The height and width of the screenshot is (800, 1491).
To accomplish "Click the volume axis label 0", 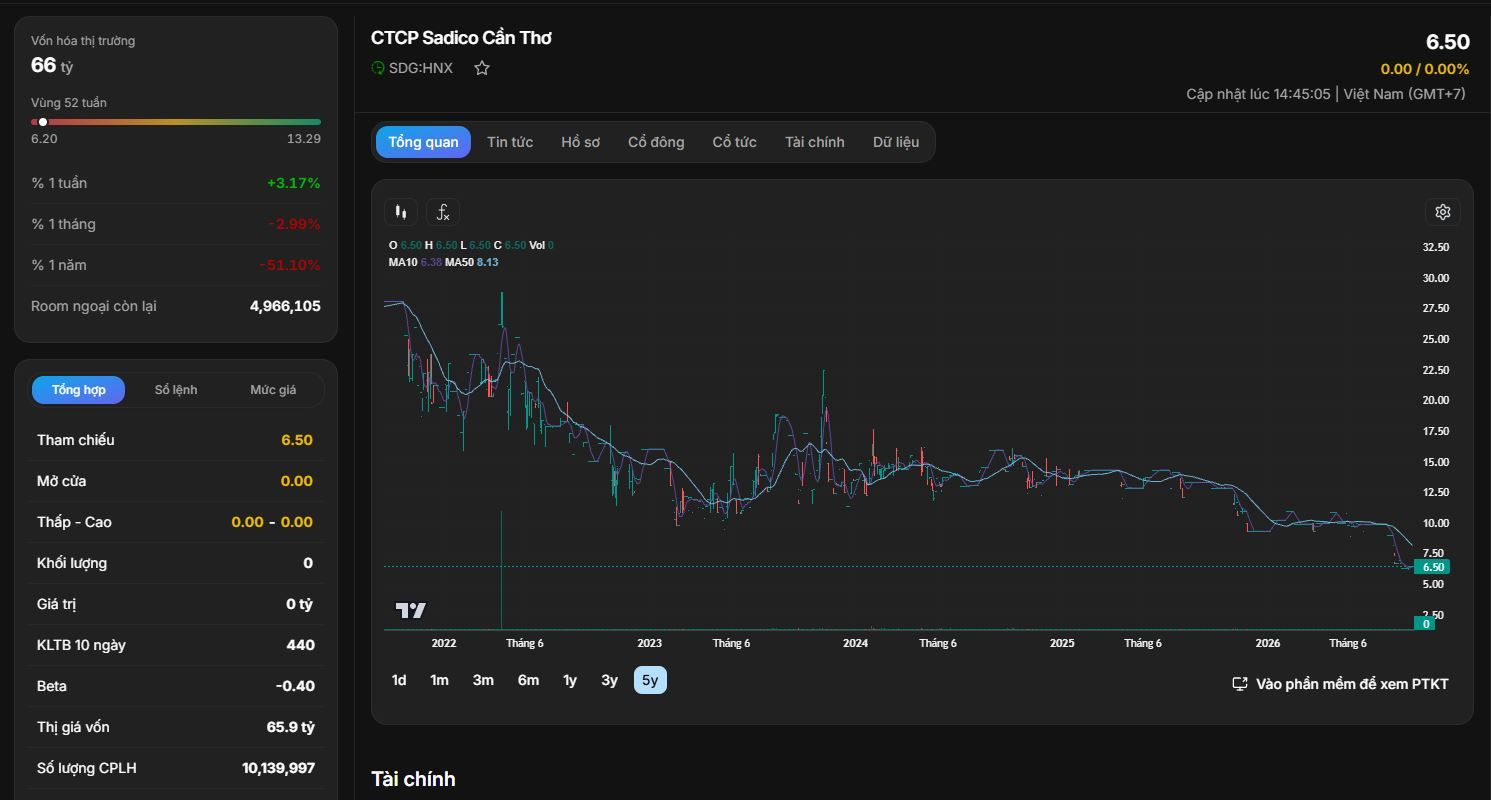I will click(x=1426, y=624).
